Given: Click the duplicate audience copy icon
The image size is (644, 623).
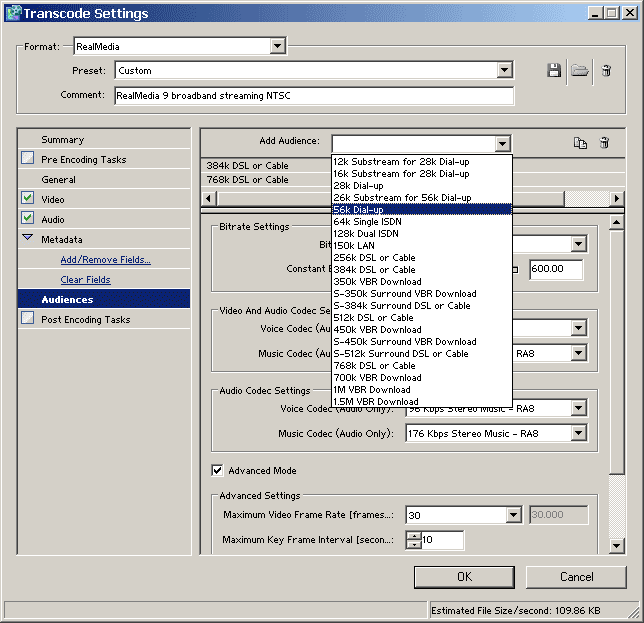Looking at the screenshot, I should point(580,143).
